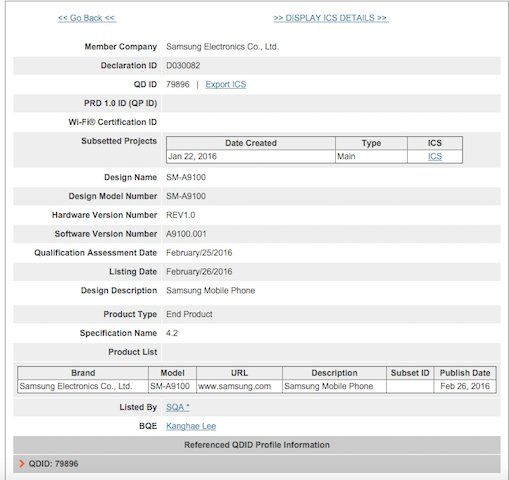
Task: Click the Subset ID column header
Action: click(410, 373)
